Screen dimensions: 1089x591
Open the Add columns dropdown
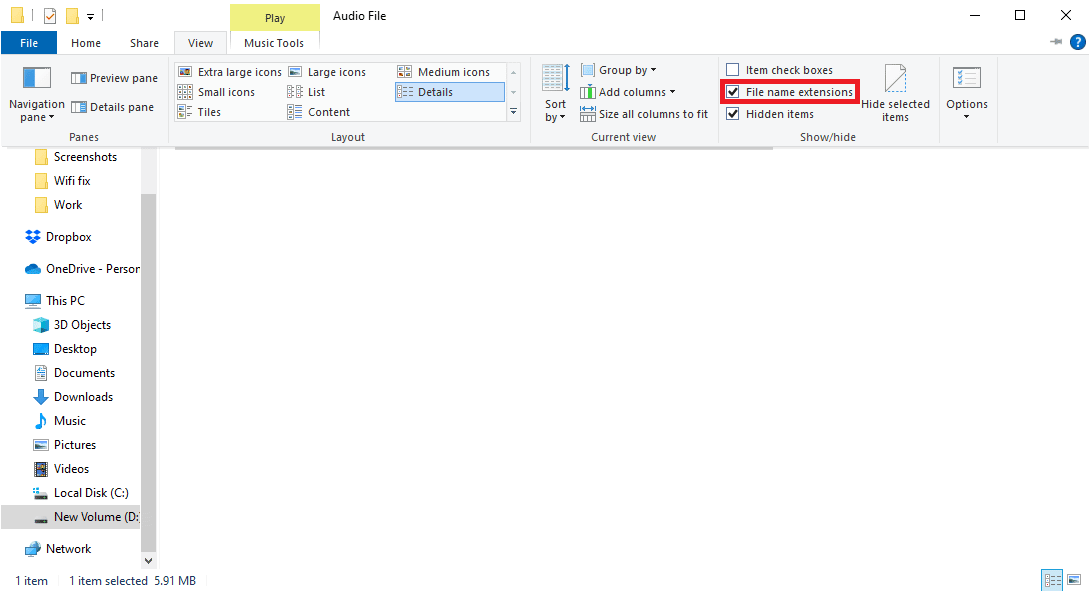[627, 92]
